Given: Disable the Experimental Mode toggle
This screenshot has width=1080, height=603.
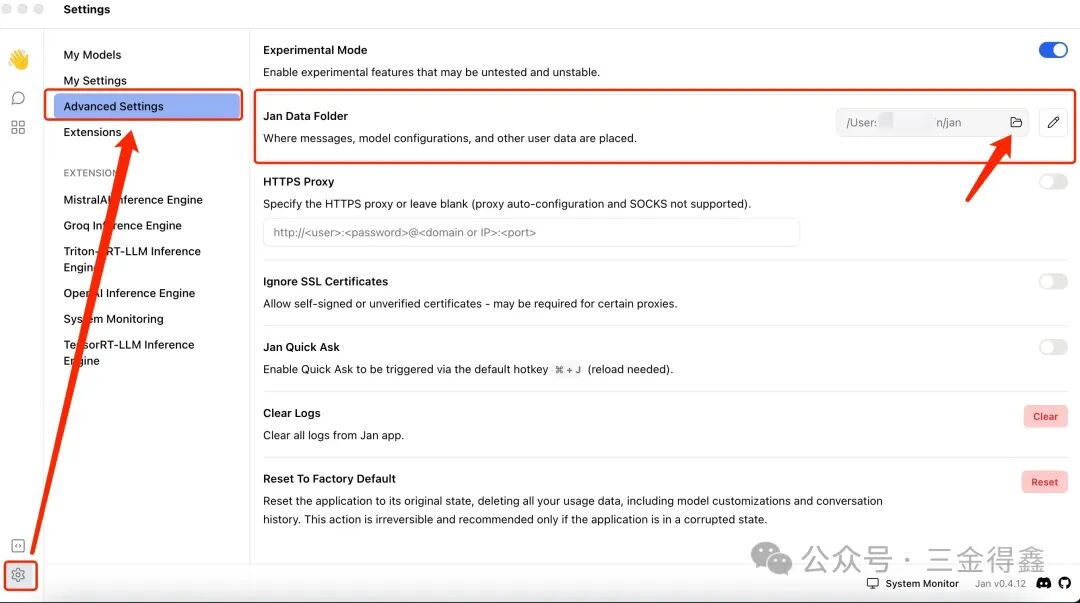Looking at the screenshot, I should (1053, 50).
